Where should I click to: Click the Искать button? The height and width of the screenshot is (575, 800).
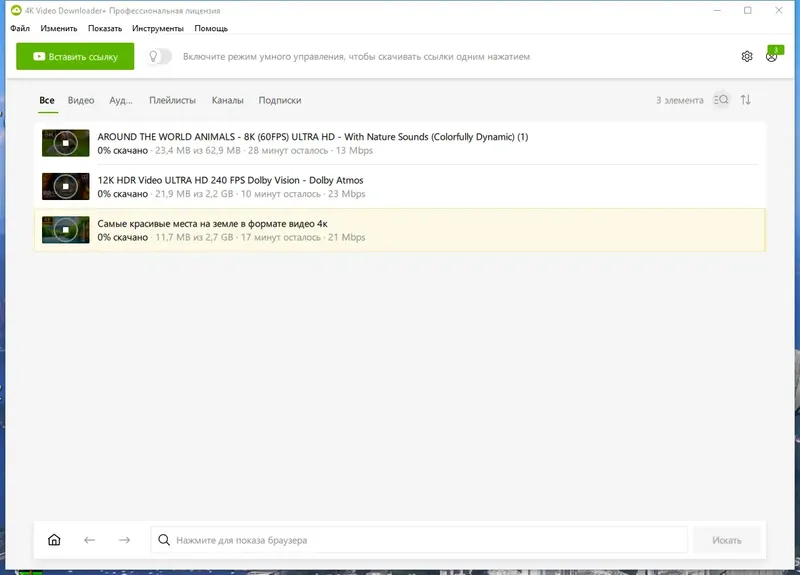pyautogui.click(x=727, y=540)
